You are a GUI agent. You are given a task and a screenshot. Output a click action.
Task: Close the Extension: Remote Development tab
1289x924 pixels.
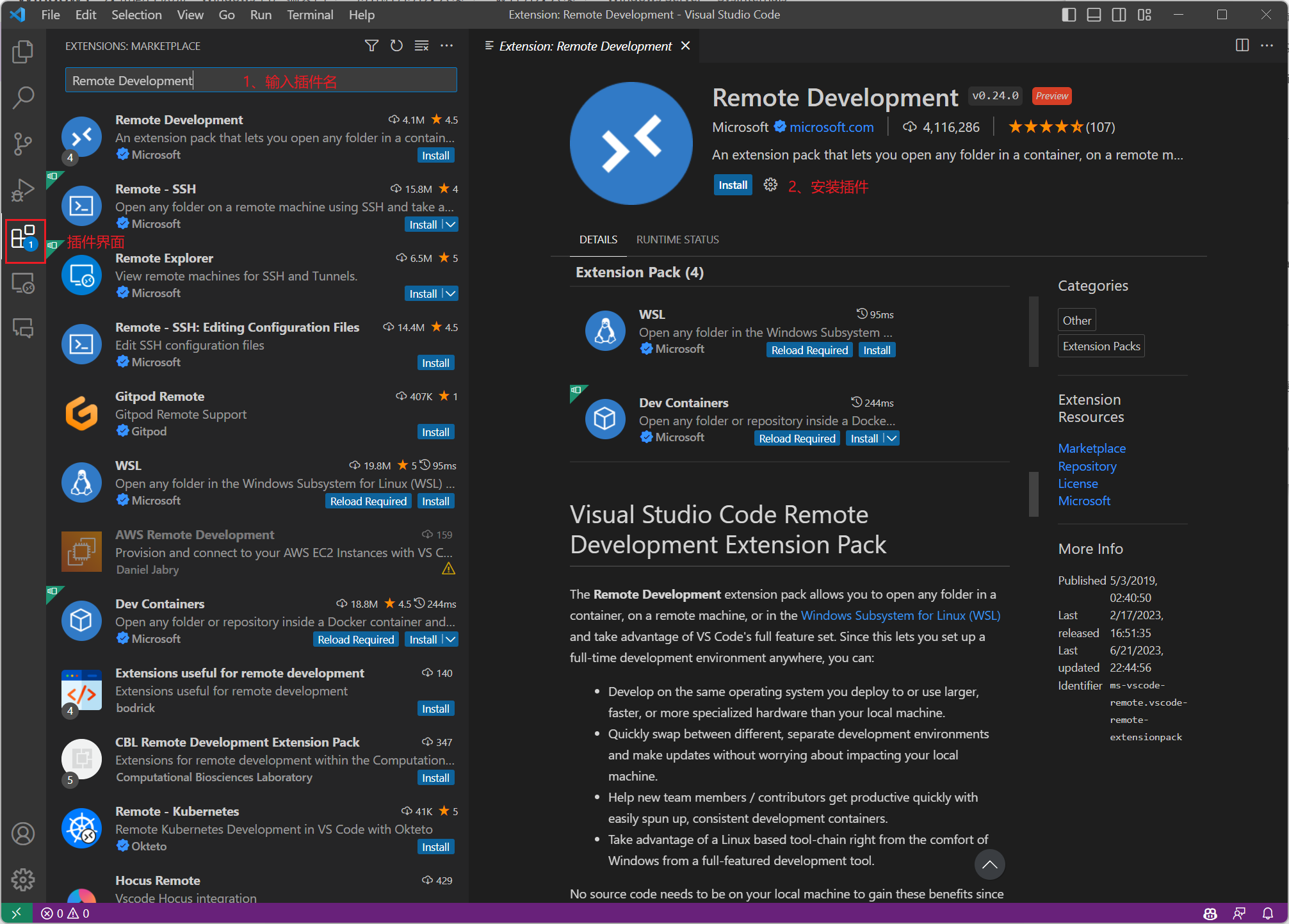686,45
